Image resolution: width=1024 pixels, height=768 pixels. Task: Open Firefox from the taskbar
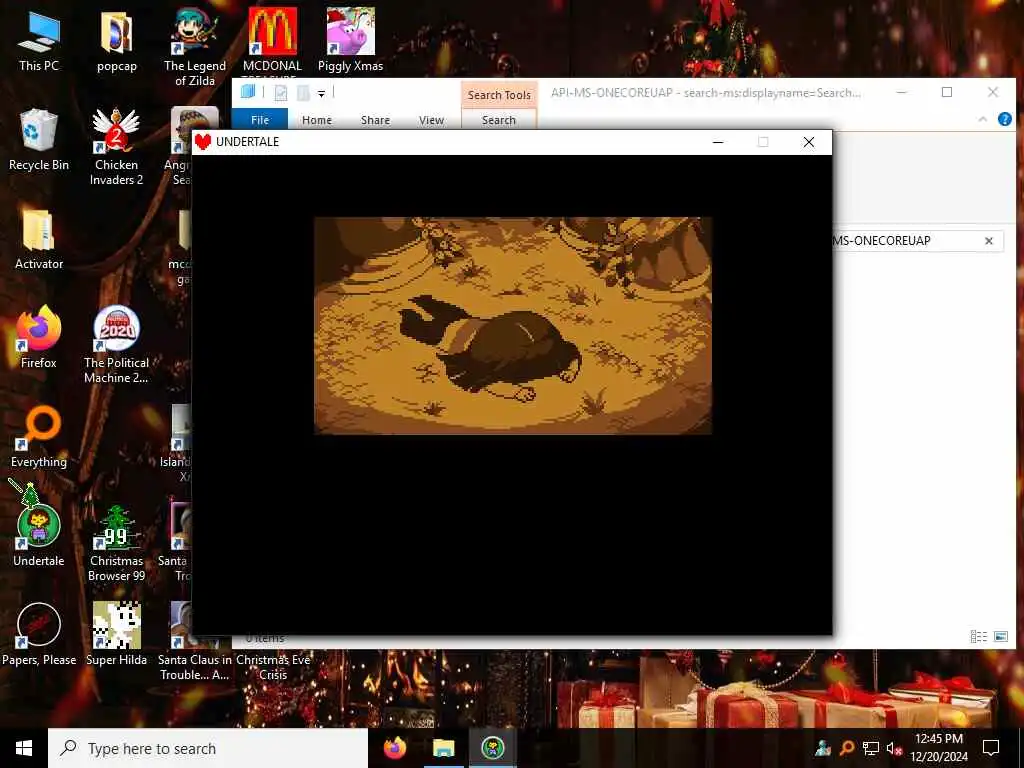394,748
